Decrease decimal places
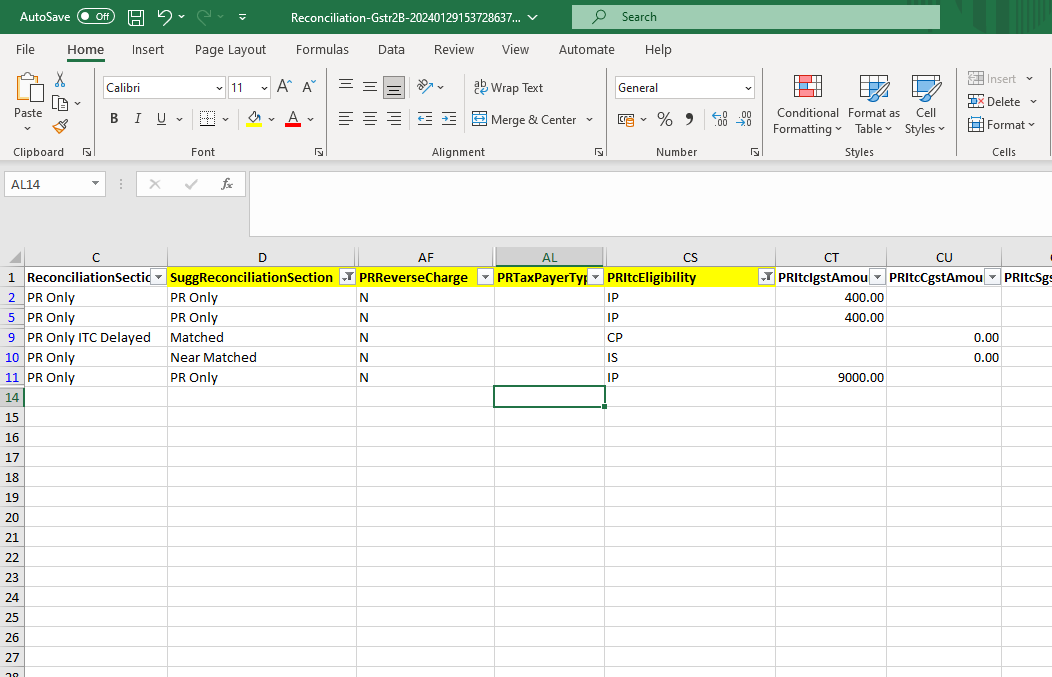Screen dimensions: 1052x677 coord(744,119)
